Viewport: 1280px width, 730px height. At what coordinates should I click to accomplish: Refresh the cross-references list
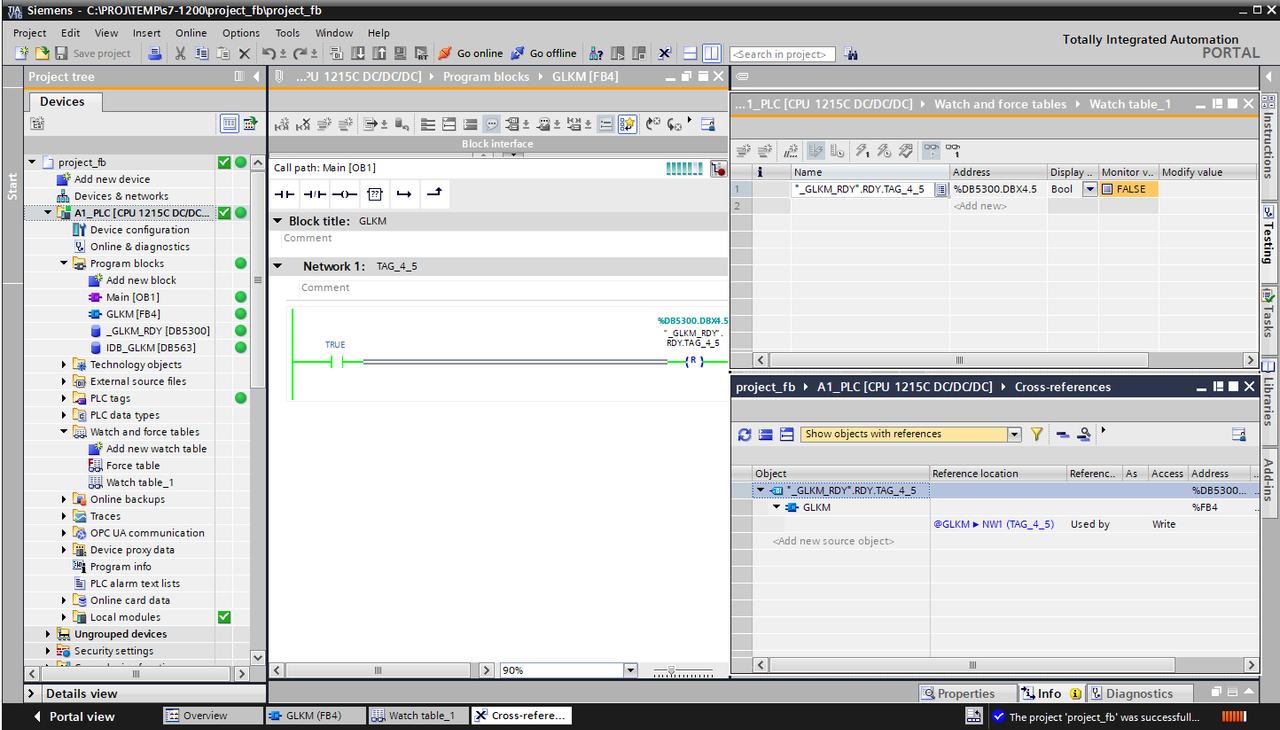point(744,434)
